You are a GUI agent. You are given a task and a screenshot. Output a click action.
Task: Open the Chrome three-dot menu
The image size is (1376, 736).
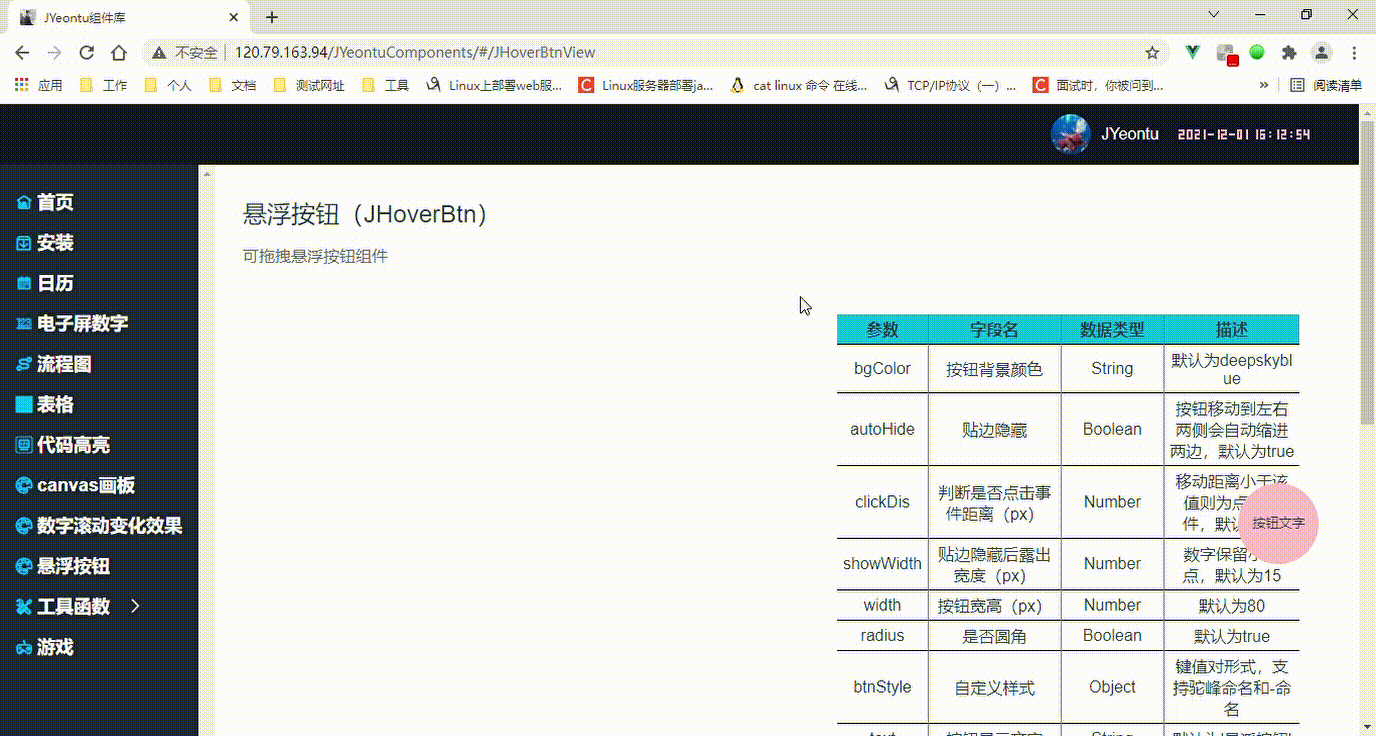coord(1356,52)
